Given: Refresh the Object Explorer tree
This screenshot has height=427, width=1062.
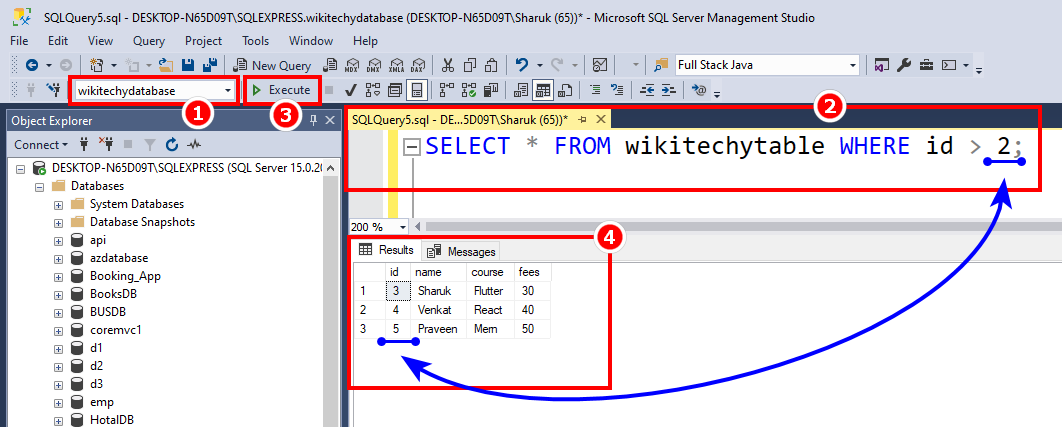Looking at the screenshot, I should tap(171, 145).
